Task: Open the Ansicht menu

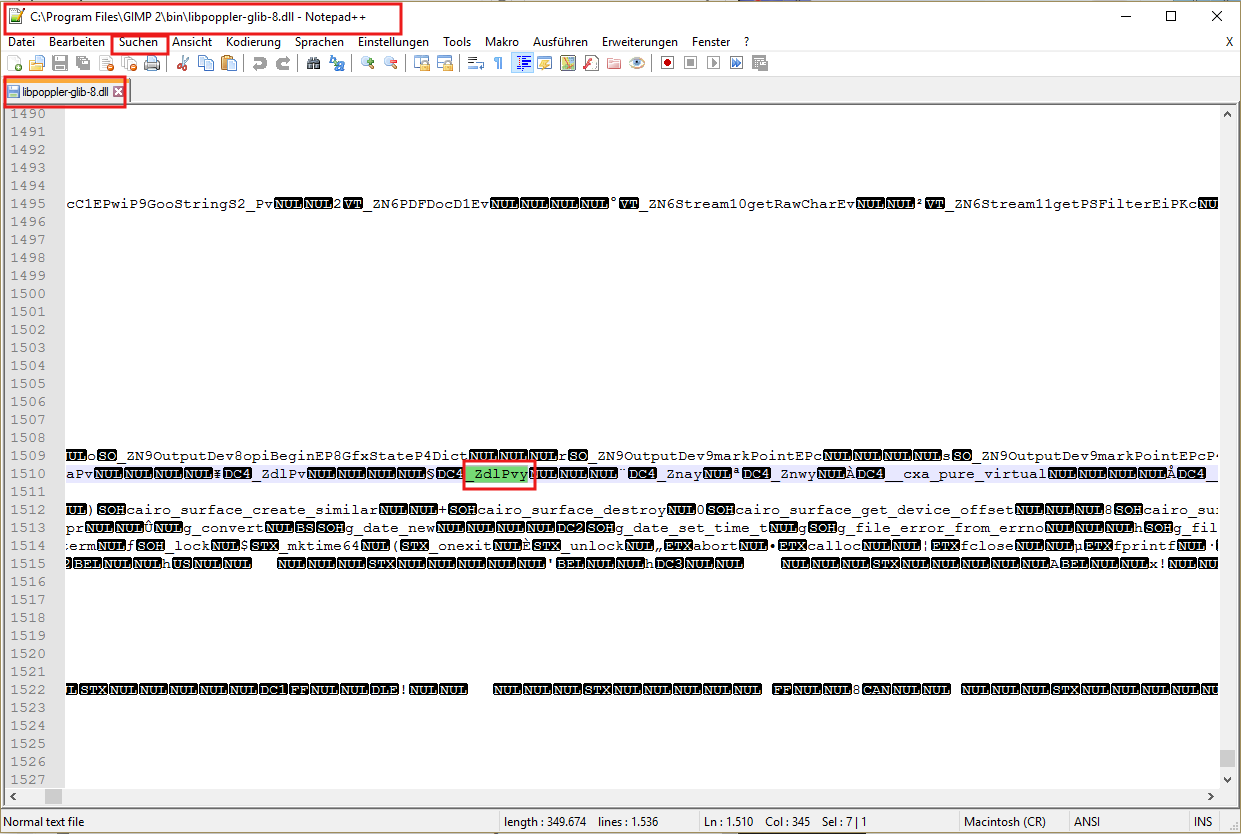Action: [x=192, y=42]
